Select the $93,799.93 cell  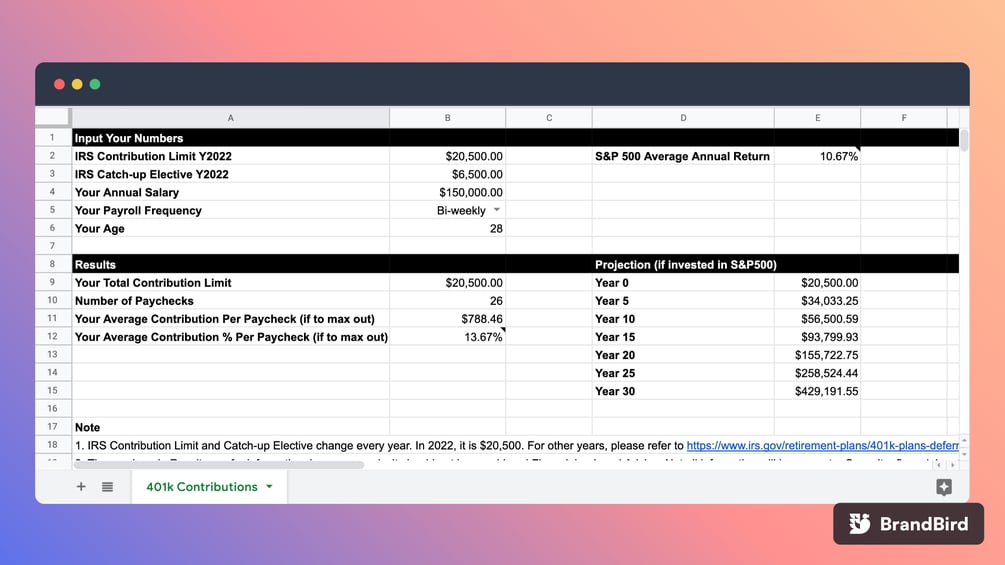click(x=817, y=337)
